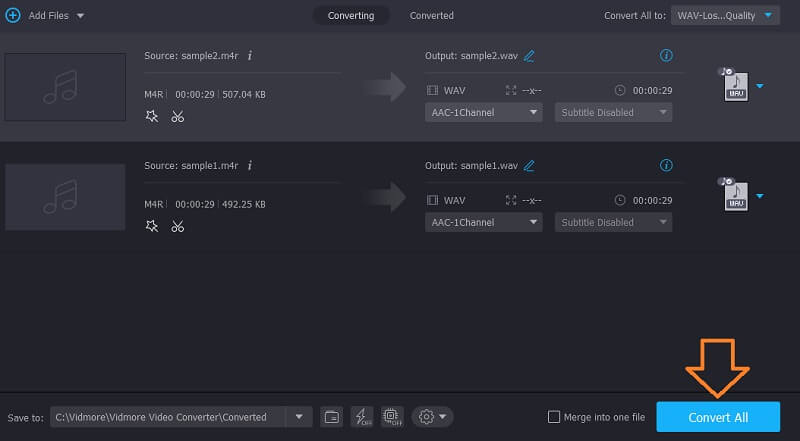Screen dimensions: 800x441
Task: Select the Converting tab
Action: tap(351, 15)
